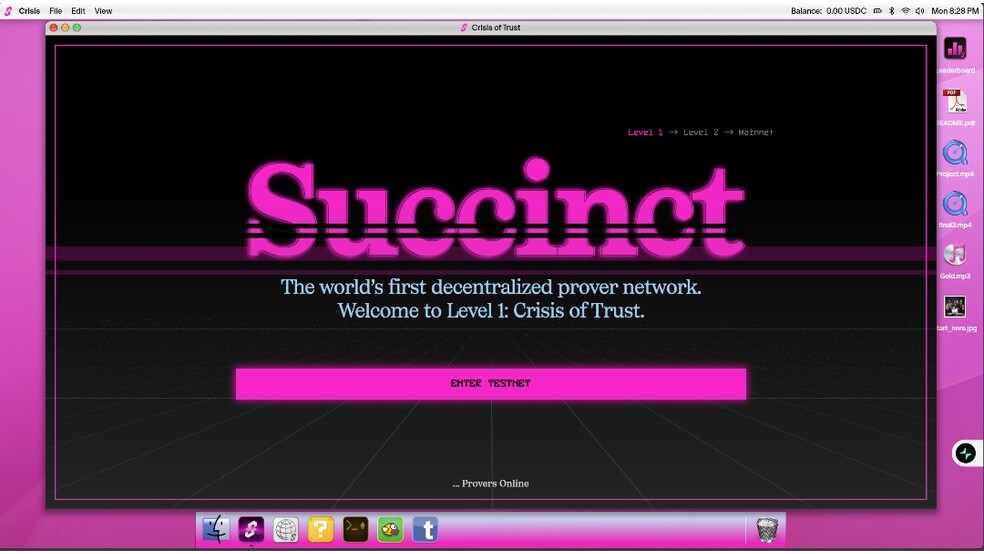Zoom the Crisis of Trust window
984x554 pixels.
pos(77,28)
